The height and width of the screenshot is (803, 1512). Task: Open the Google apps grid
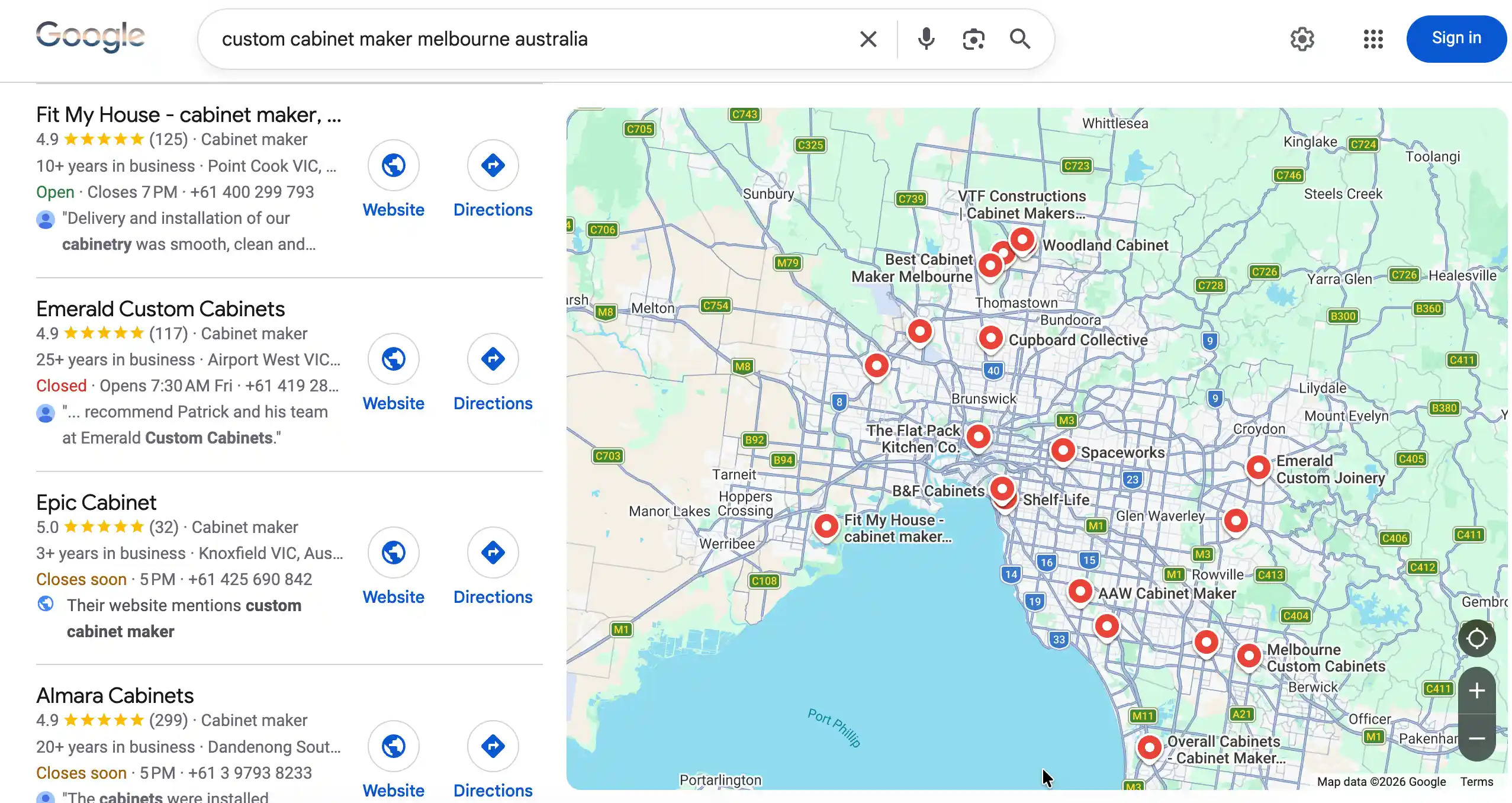coord(1373,39)
